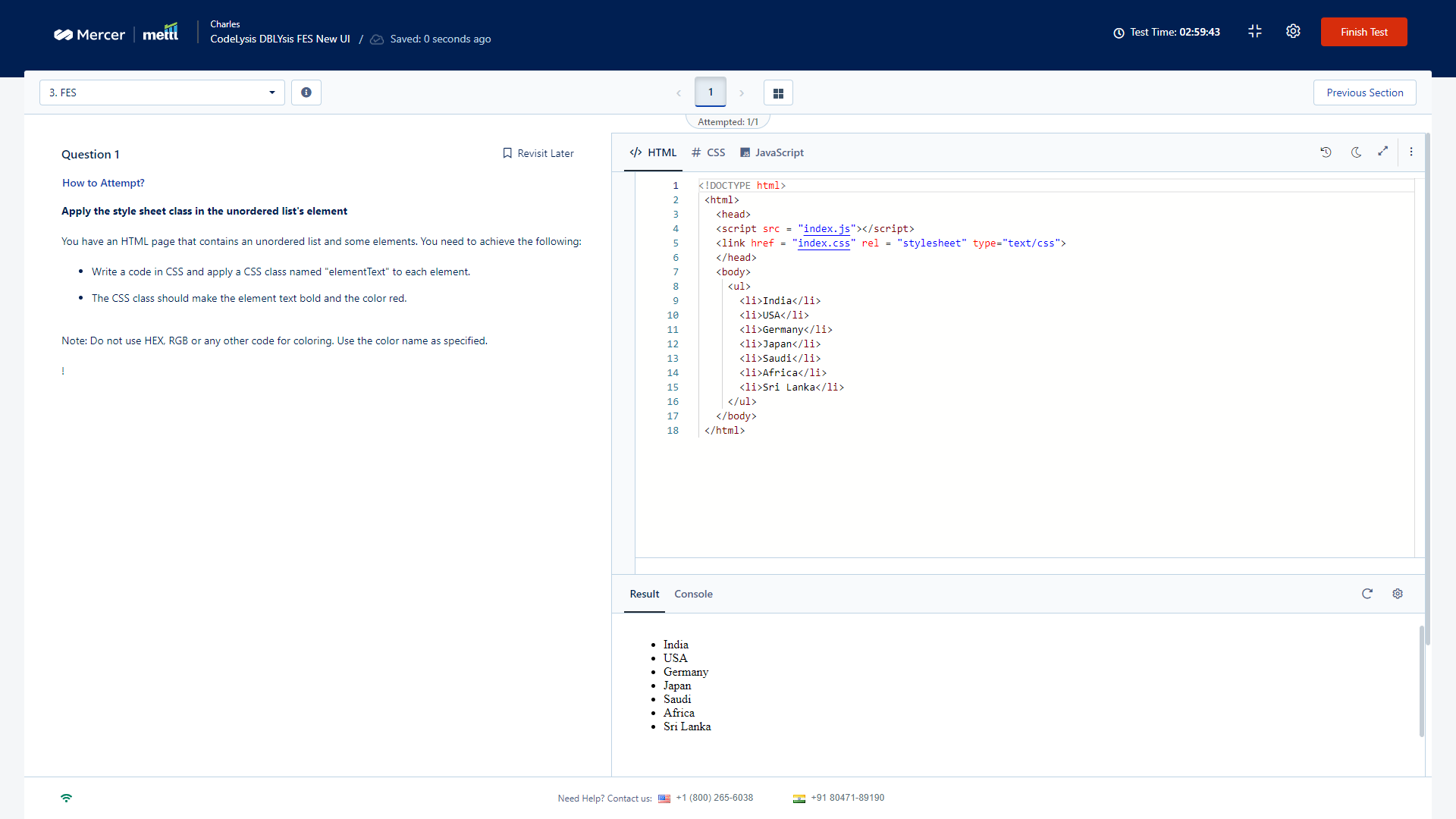Click the DOCTYPE html code line
Image resolution: width=1456 pixels, height=819 pixels.
click(742, 186)
